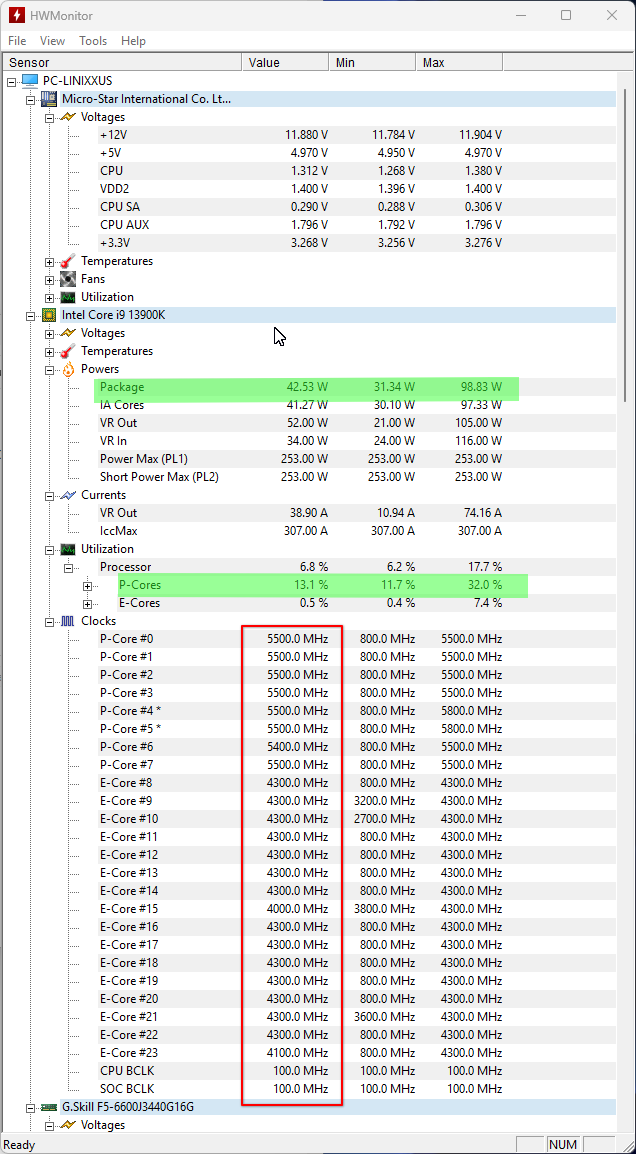Viewport: 636px width, 1154px height.
Task: Click the CPU Voltages lightning icon
Action: (68, 333)
